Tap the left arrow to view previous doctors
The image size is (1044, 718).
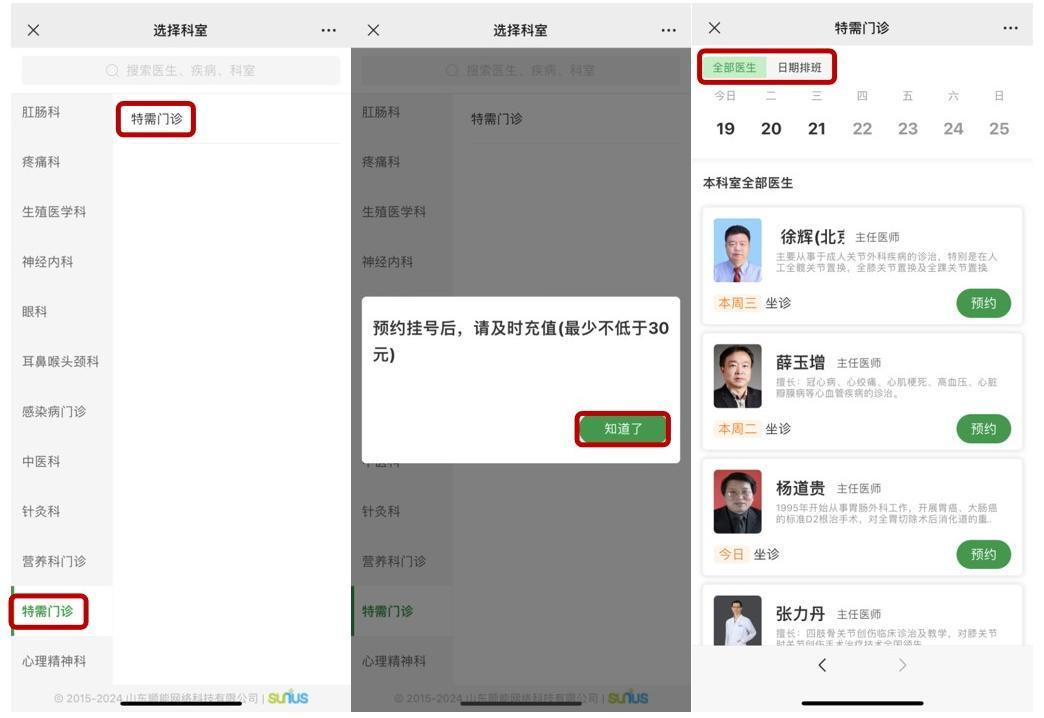coord(822,664)
